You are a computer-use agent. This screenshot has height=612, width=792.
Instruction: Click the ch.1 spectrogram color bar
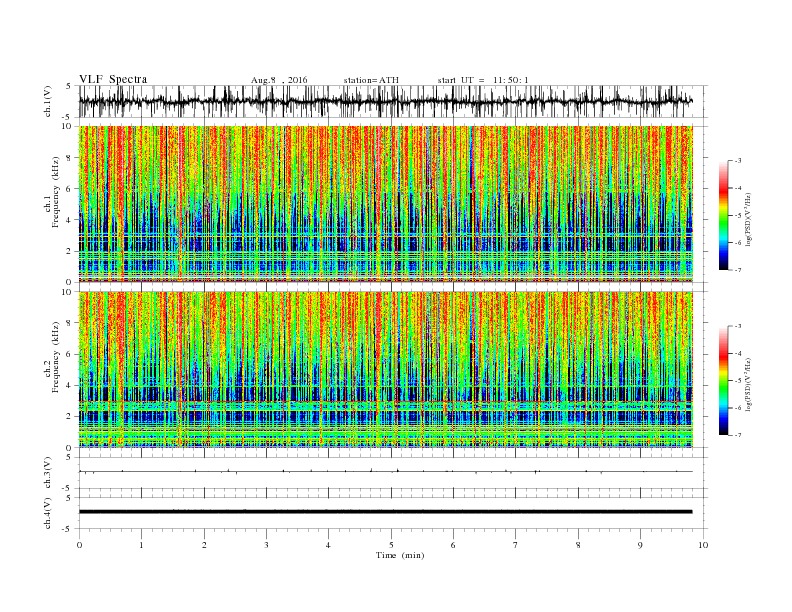tap(723, 215)
